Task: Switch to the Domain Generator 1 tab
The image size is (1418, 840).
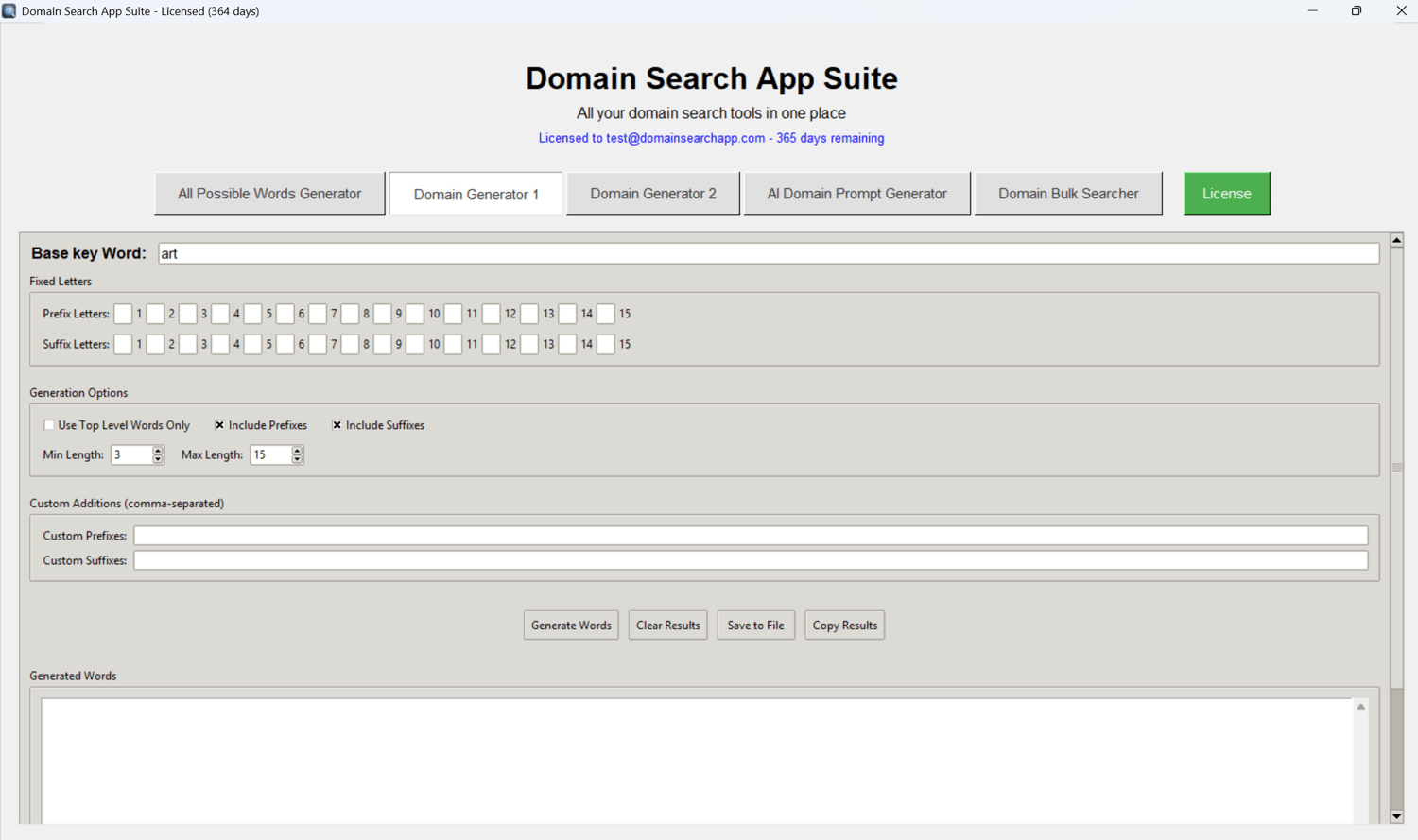Action: pos(476,194)
